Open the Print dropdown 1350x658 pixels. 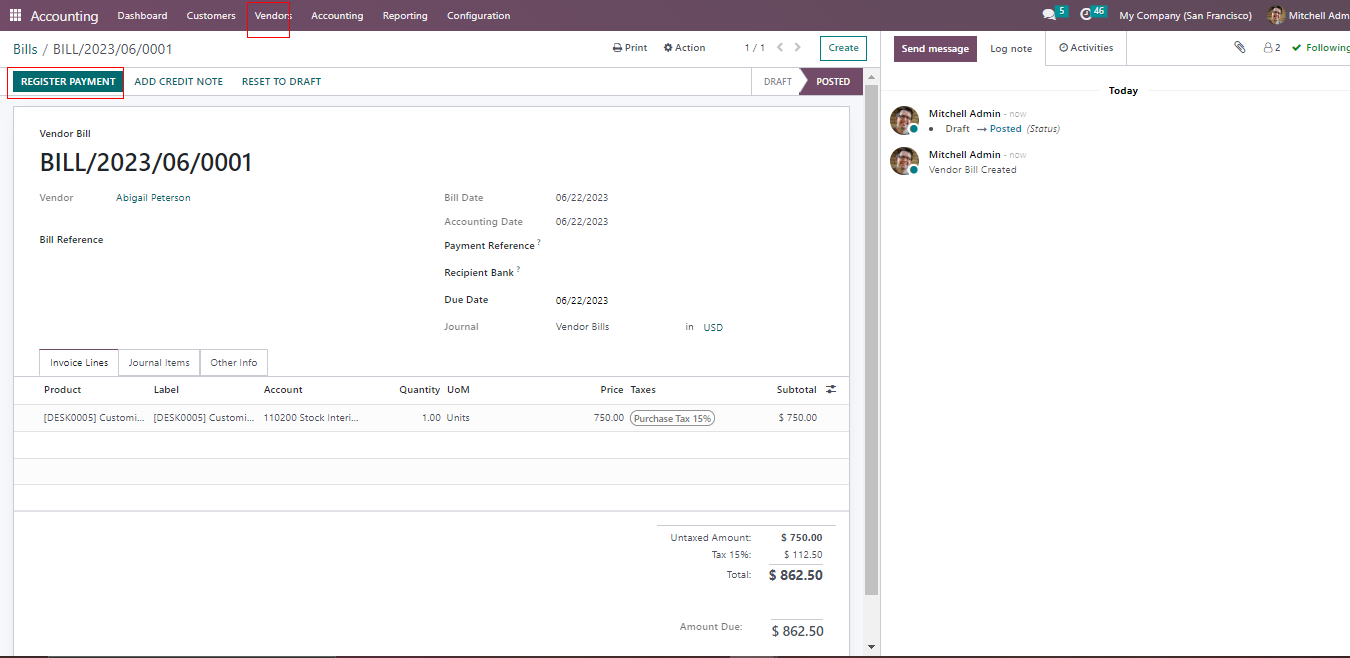(630, 47)
